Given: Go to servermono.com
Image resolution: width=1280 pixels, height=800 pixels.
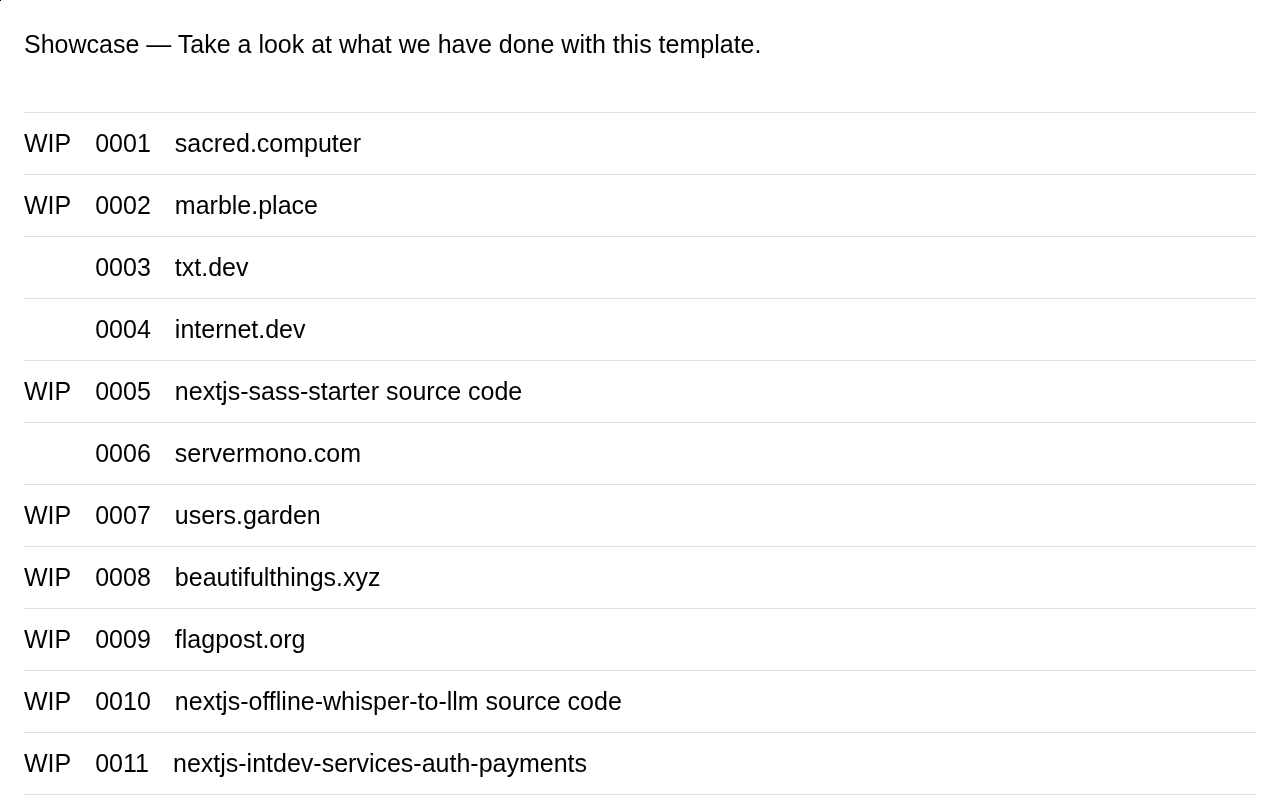Looking at the screenshot, I should click(267, 454).
